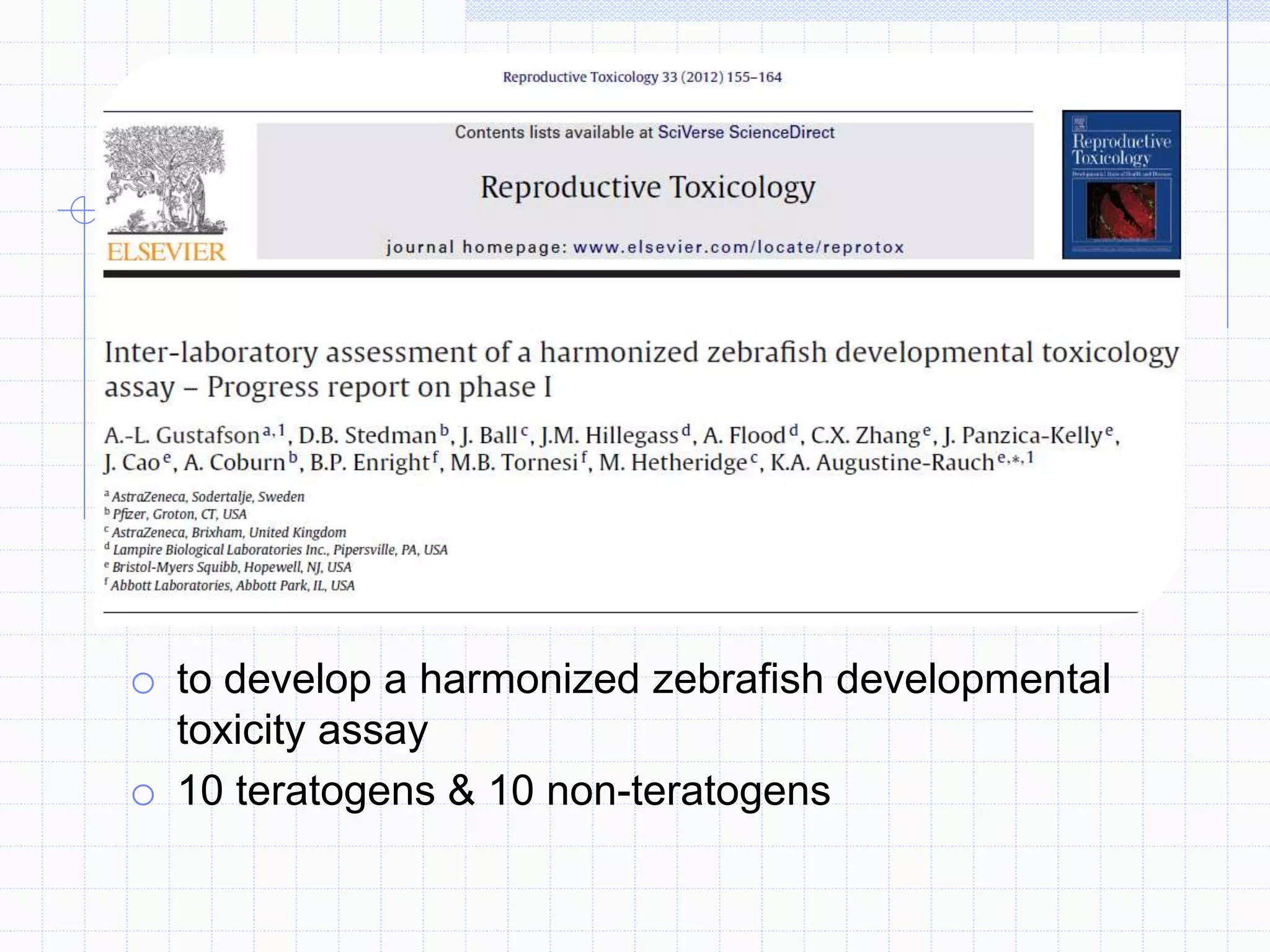
Task: Click author name B.P. Enright
Action: click(x=370, y=462)
